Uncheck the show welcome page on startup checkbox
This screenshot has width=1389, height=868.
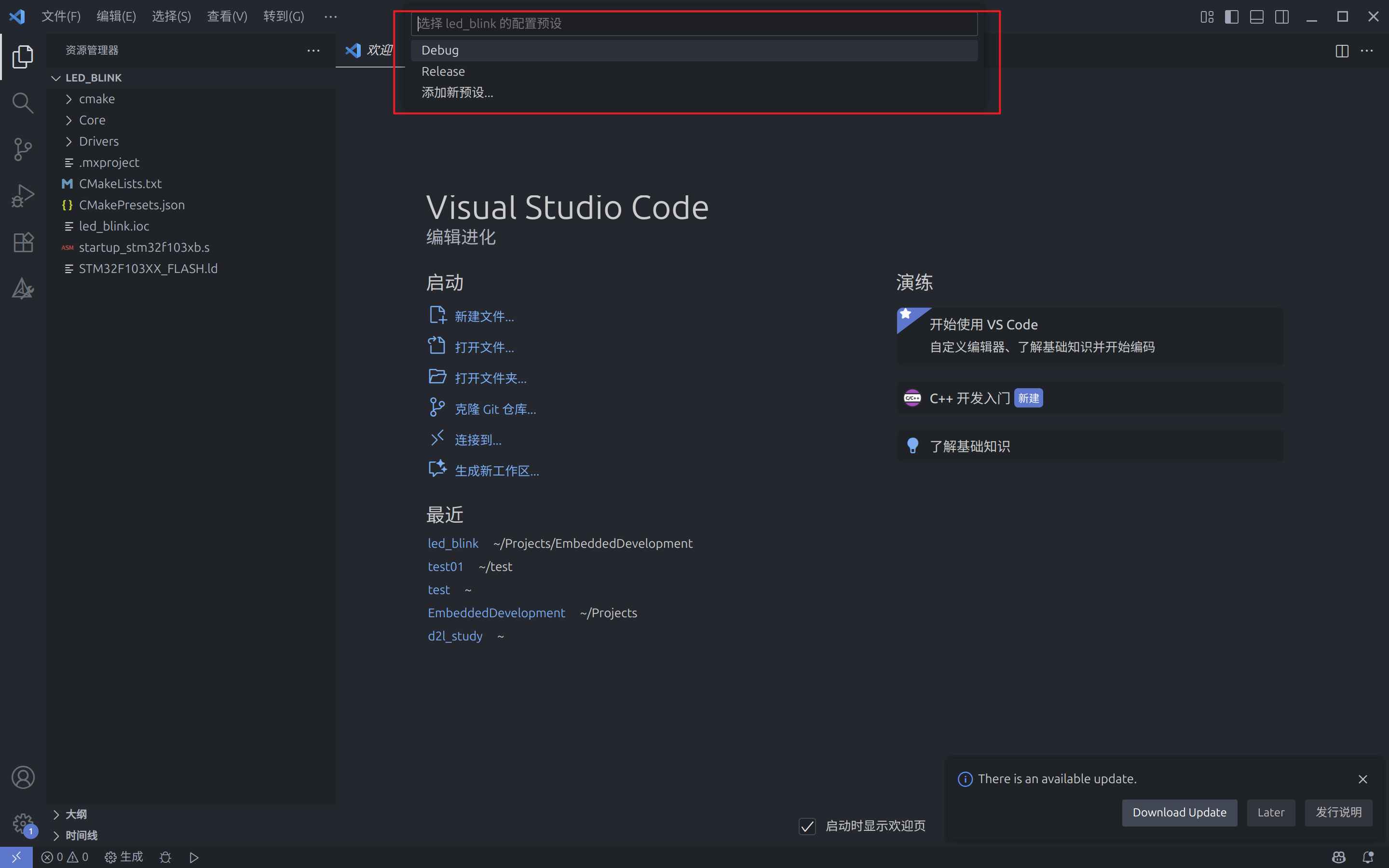click(807, 826)
